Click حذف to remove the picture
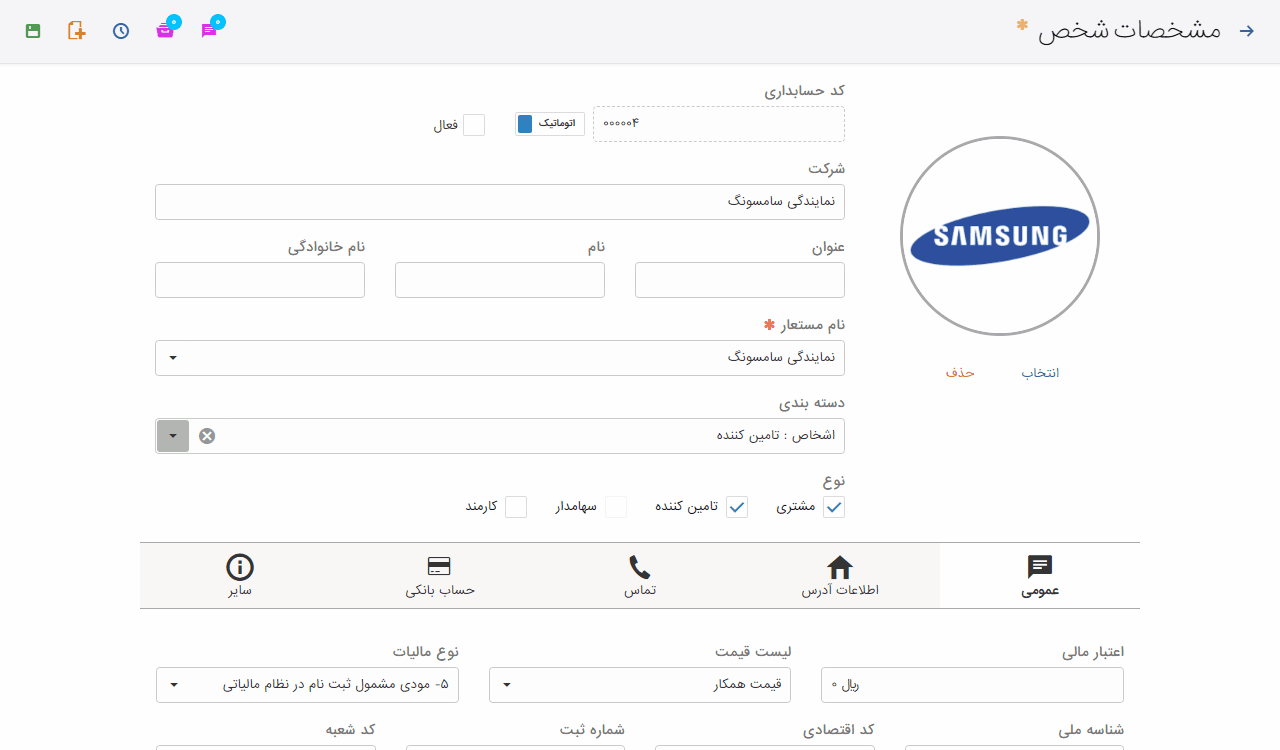This screenshot has height=750, width=1280. [960, 373]
